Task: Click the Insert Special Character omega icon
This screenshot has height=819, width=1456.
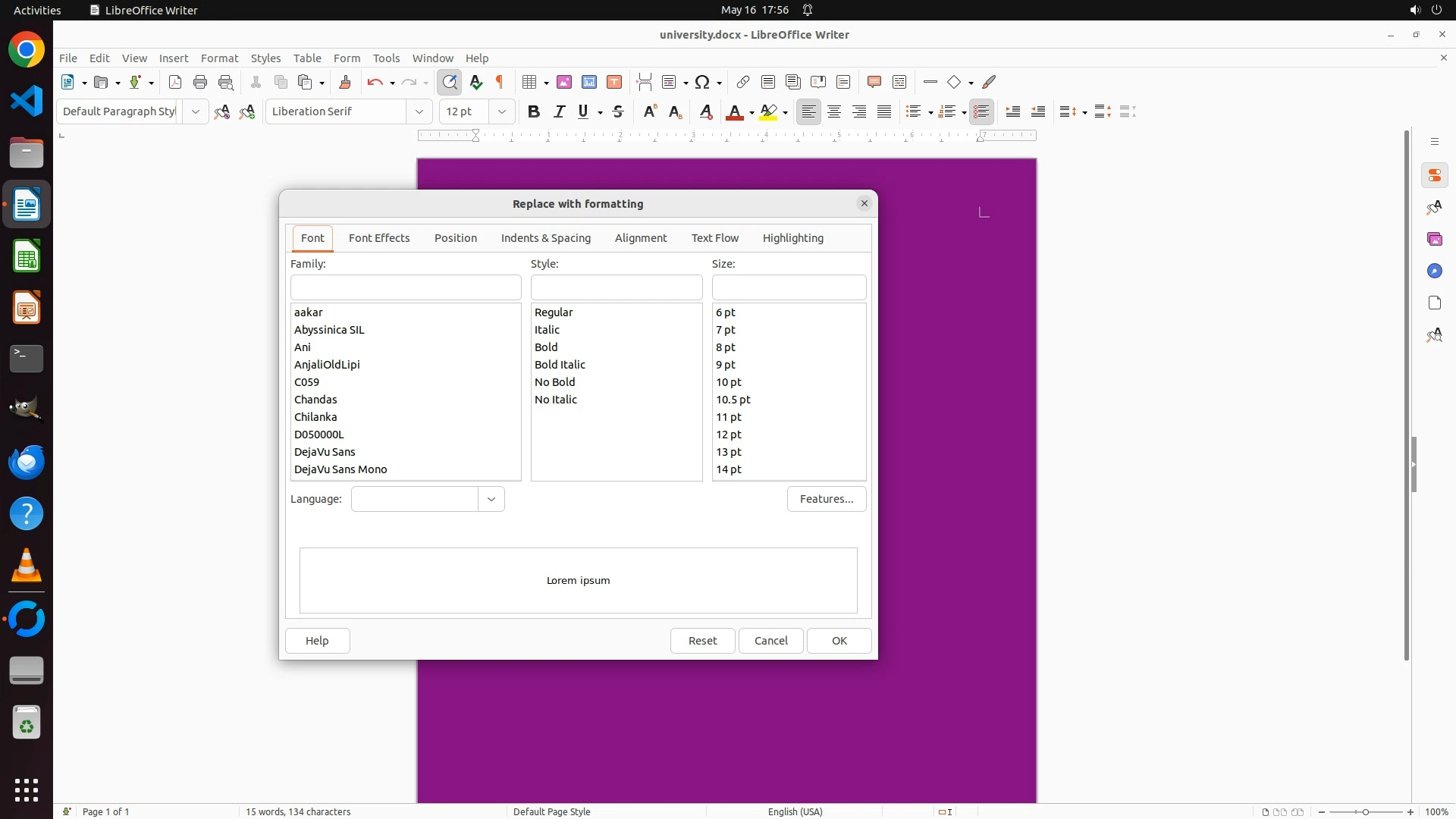Action: [x=702, y=82]
